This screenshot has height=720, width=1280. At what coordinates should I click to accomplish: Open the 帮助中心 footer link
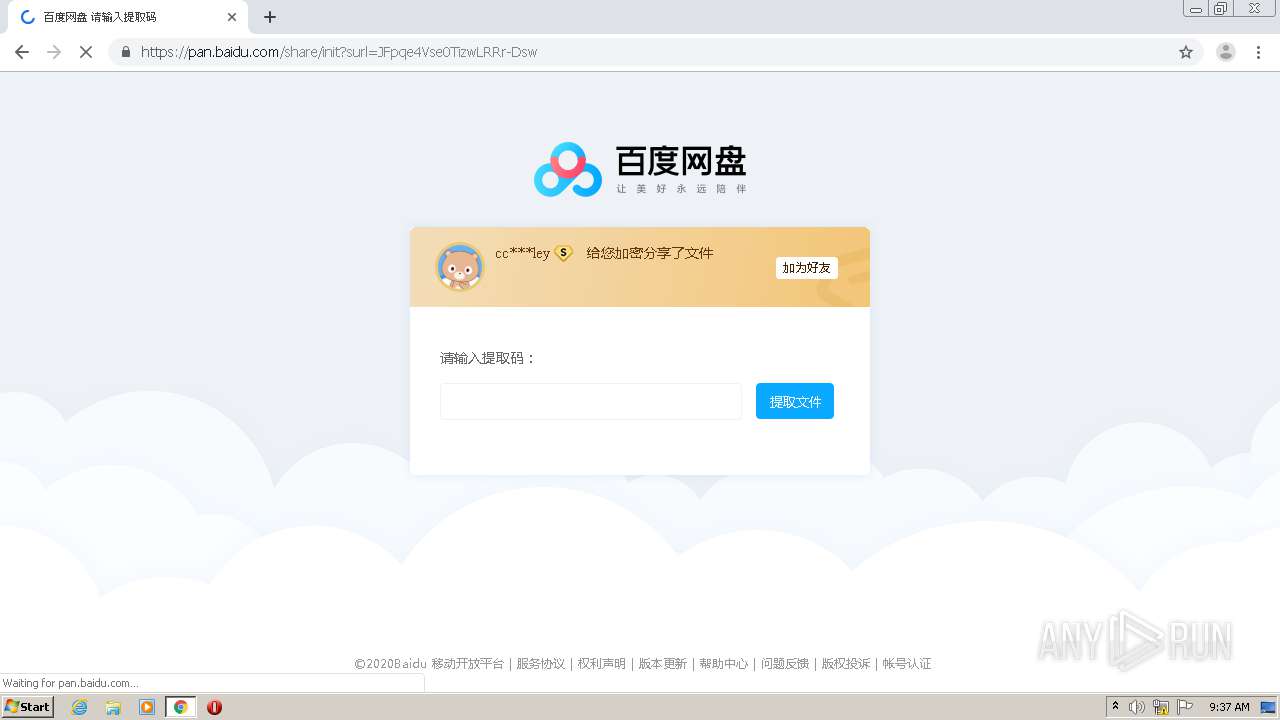[724, 664]
